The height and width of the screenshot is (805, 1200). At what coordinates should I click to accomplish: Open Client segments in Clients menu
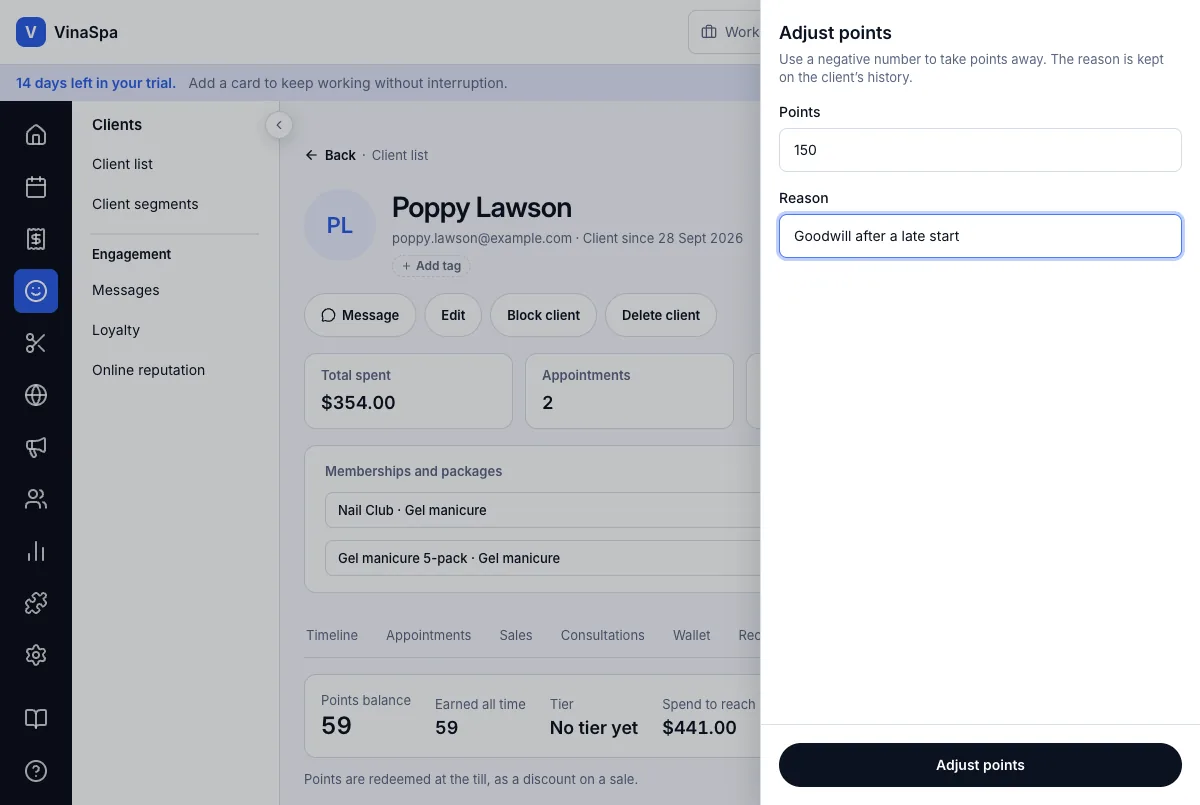point(145,204)
